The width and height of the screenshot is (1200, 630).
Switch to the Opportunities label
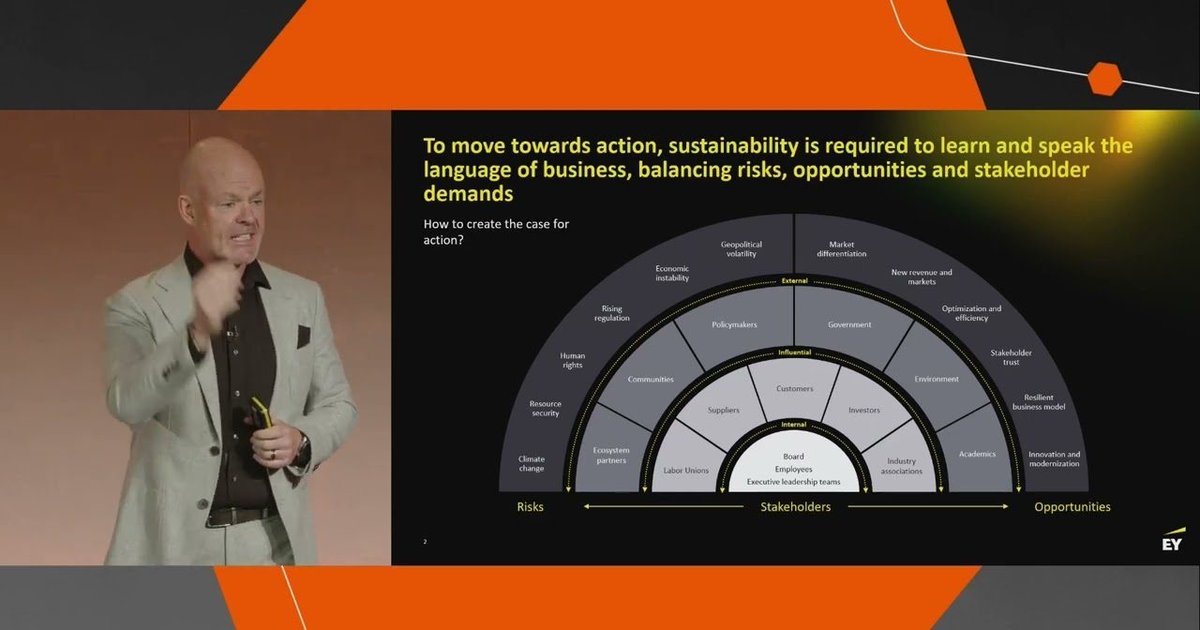point(1071,507)
